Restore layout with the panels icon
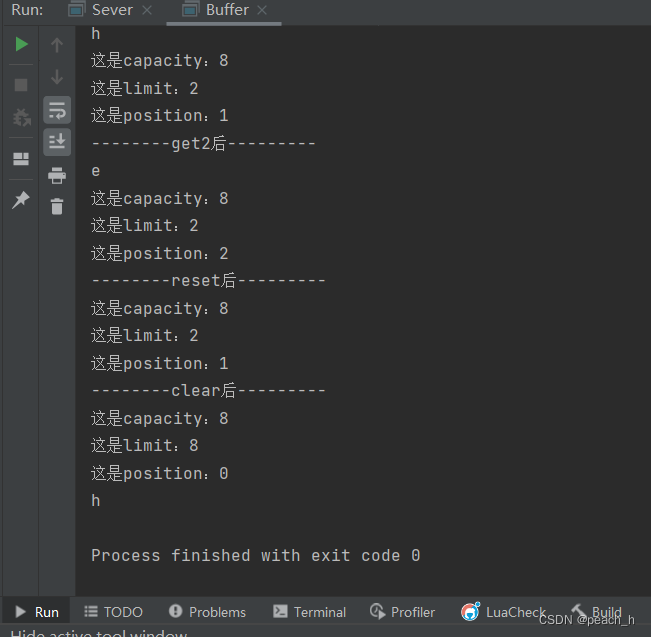The height and width of the screenshot is (637, 651). coord(21,159)
